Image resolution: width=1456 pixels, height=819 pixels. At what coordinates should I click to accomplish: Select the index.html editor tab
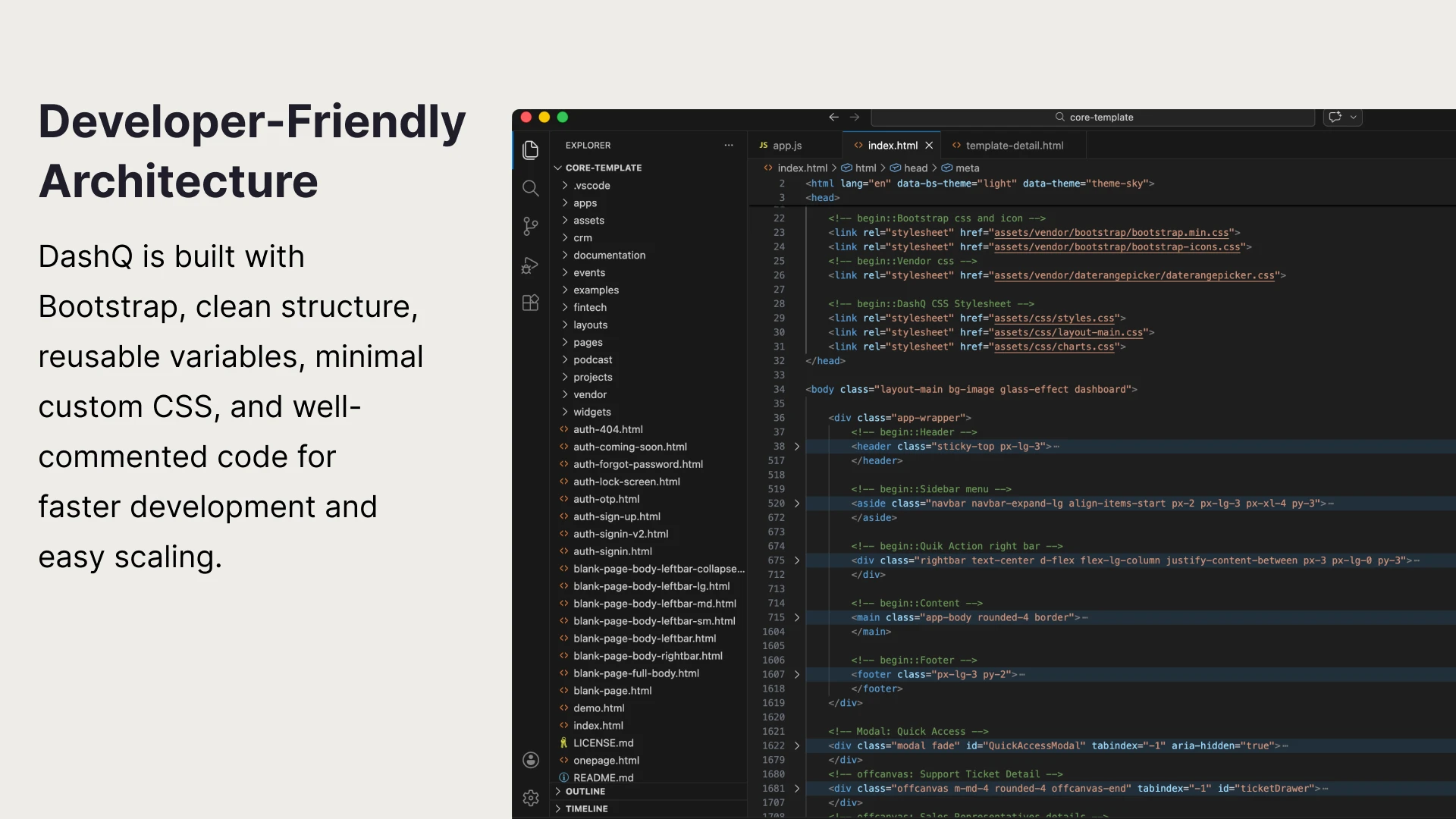pos(892,146)
